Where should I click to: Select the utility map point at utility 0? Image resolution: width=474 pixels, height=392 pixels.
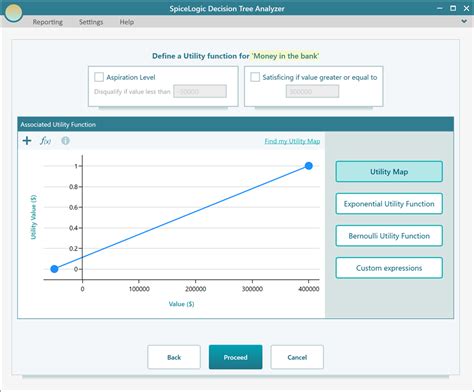(54, 269)
